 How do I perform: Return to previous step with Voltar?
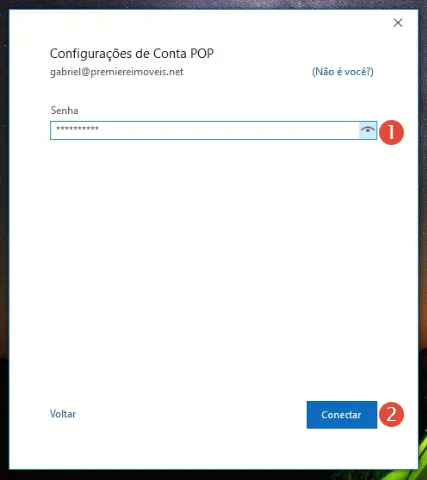pyautogui.click(x=63, y=414)
